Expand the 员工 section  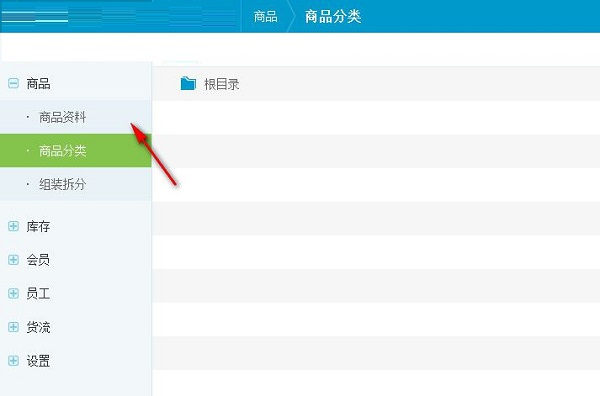pos(13,293)
